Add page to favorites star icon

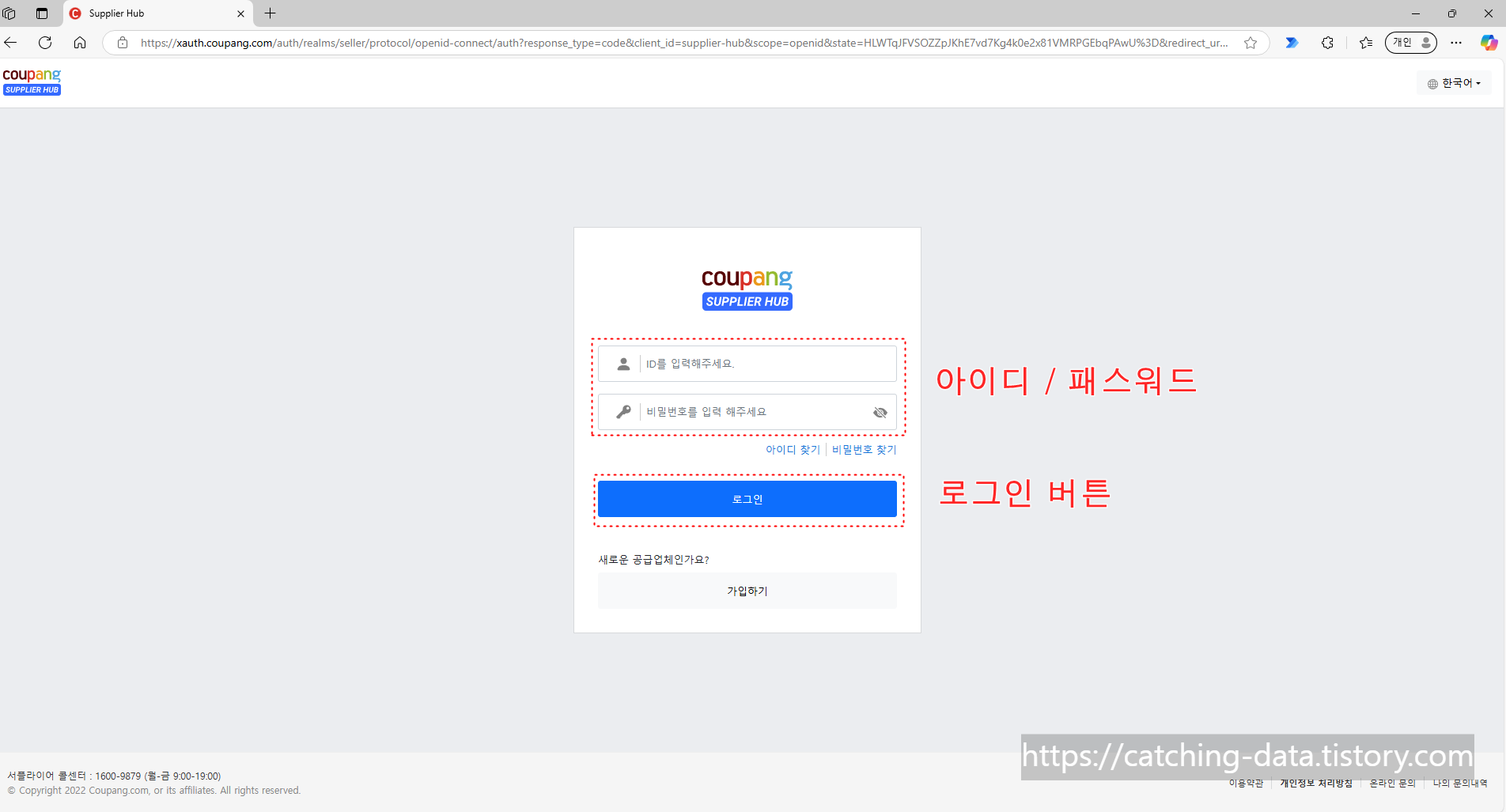coord(1251,43)
